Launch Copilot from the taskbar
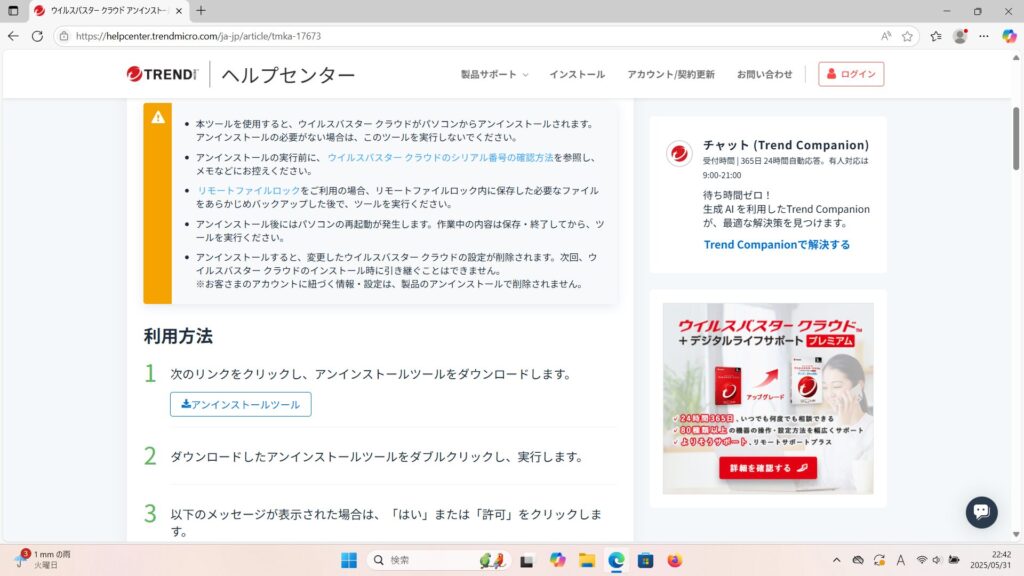Image resolution: width=1024 pixels, height=576 pixels. click(557, 560)
